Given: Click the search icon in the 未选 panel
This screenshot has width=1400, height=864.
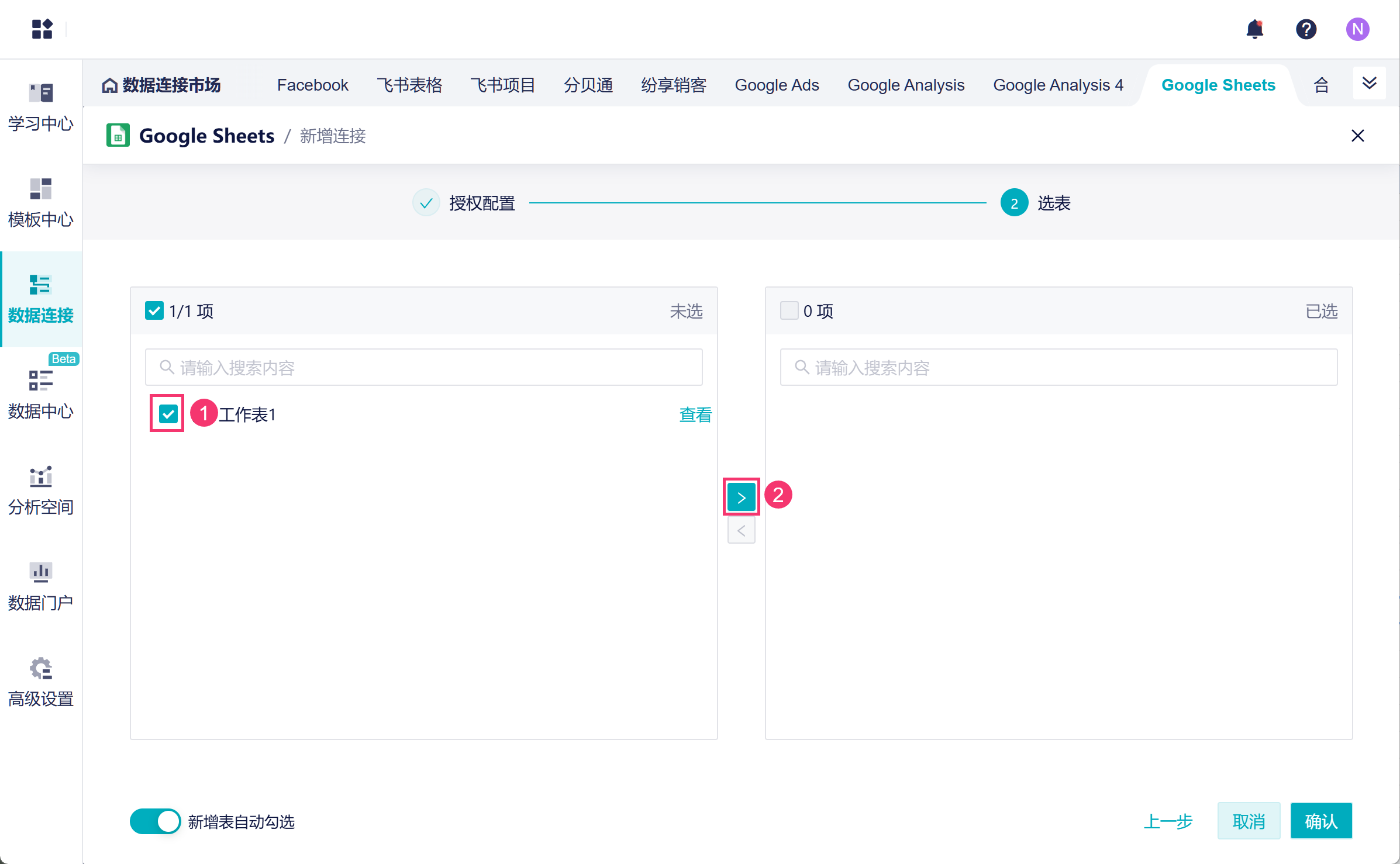Looking at the screenshot, I should [x=167, y=367].
